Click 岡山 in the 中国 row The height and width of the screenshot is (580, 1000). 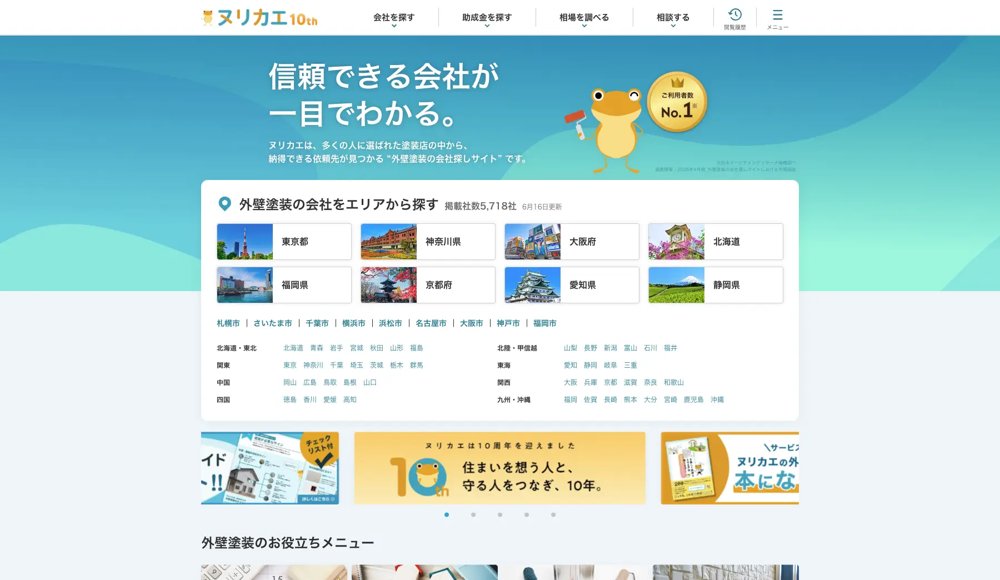click(x=290, y=382)
